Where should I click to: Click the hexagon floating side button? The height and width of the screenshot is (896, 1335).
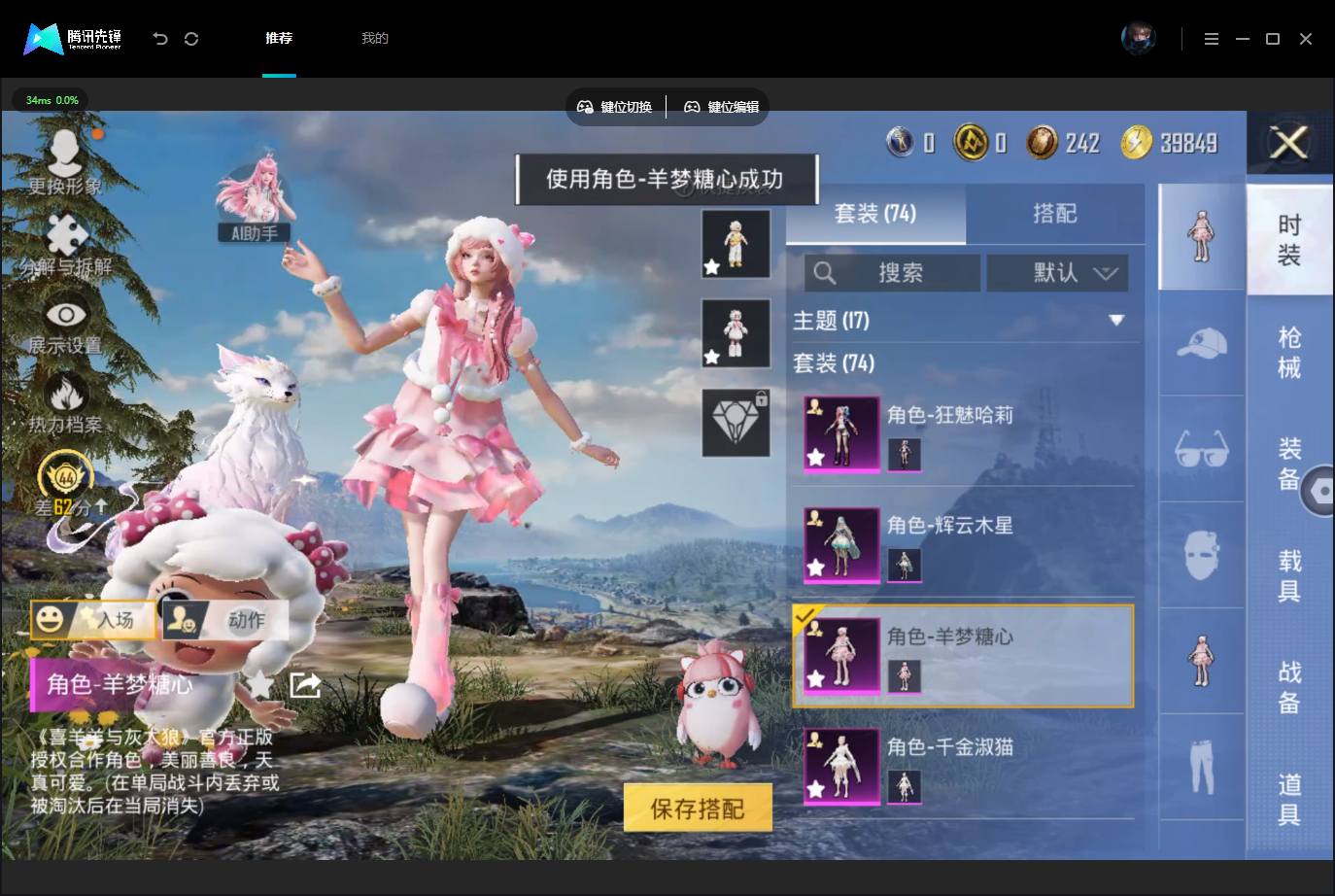point(1320,491)
